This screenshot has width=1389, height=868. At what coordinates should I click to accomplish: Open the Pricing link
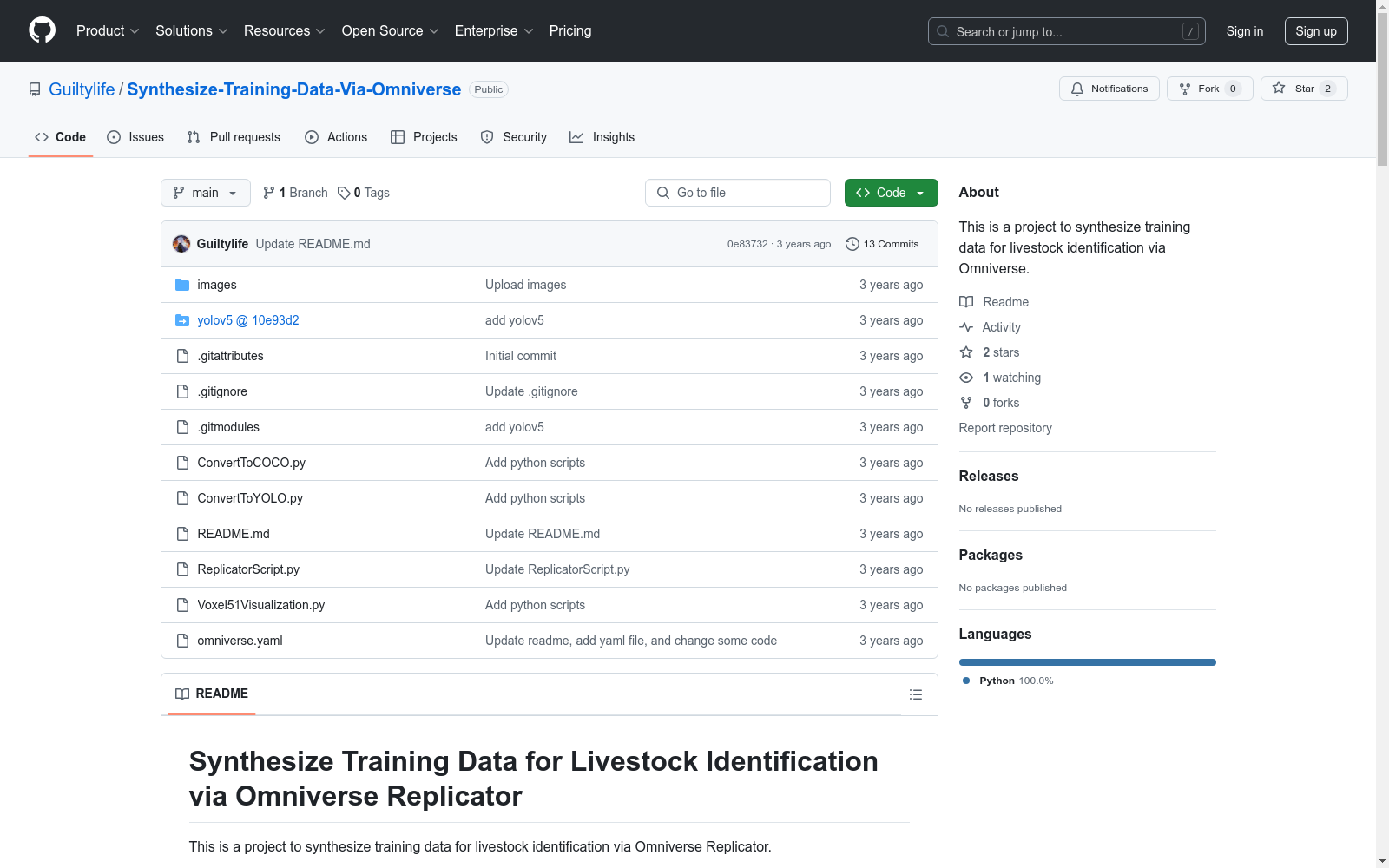point(570,31)
